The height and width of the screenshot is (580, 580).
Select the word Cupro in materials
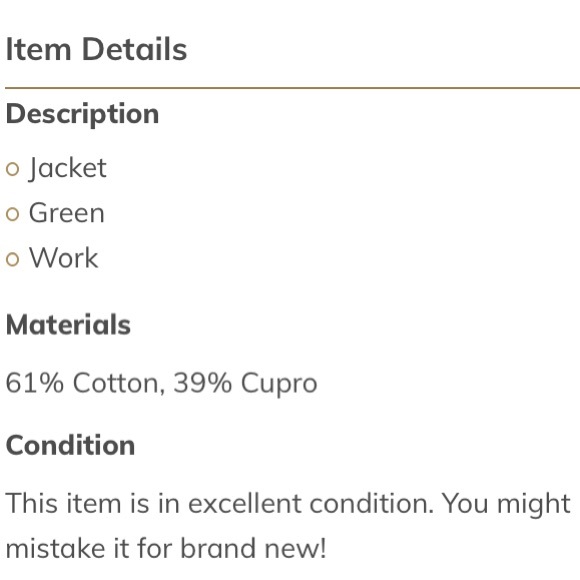coord(279,385)
